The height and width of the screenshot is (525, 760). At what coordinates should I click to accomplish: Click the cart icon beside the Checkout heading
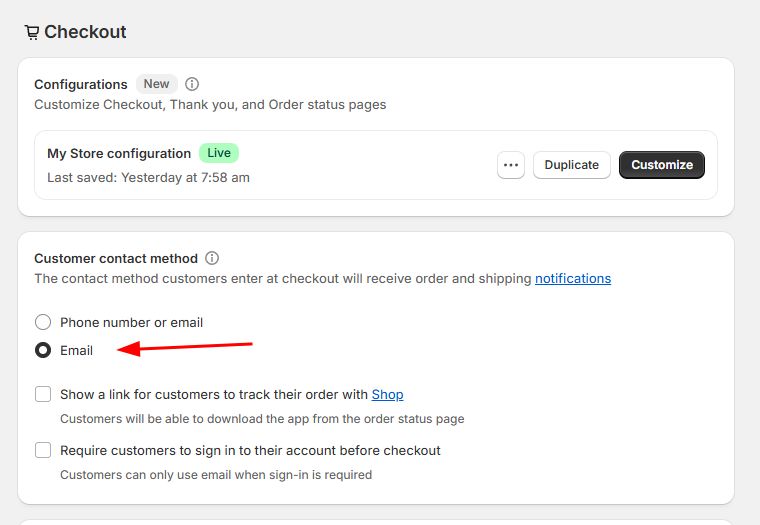[x=32, y=32]
